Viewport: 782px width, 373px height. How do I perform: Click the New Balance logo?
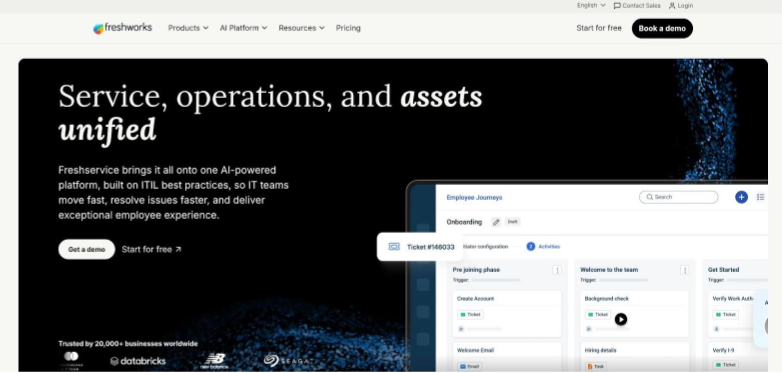[x=214, y=361]
